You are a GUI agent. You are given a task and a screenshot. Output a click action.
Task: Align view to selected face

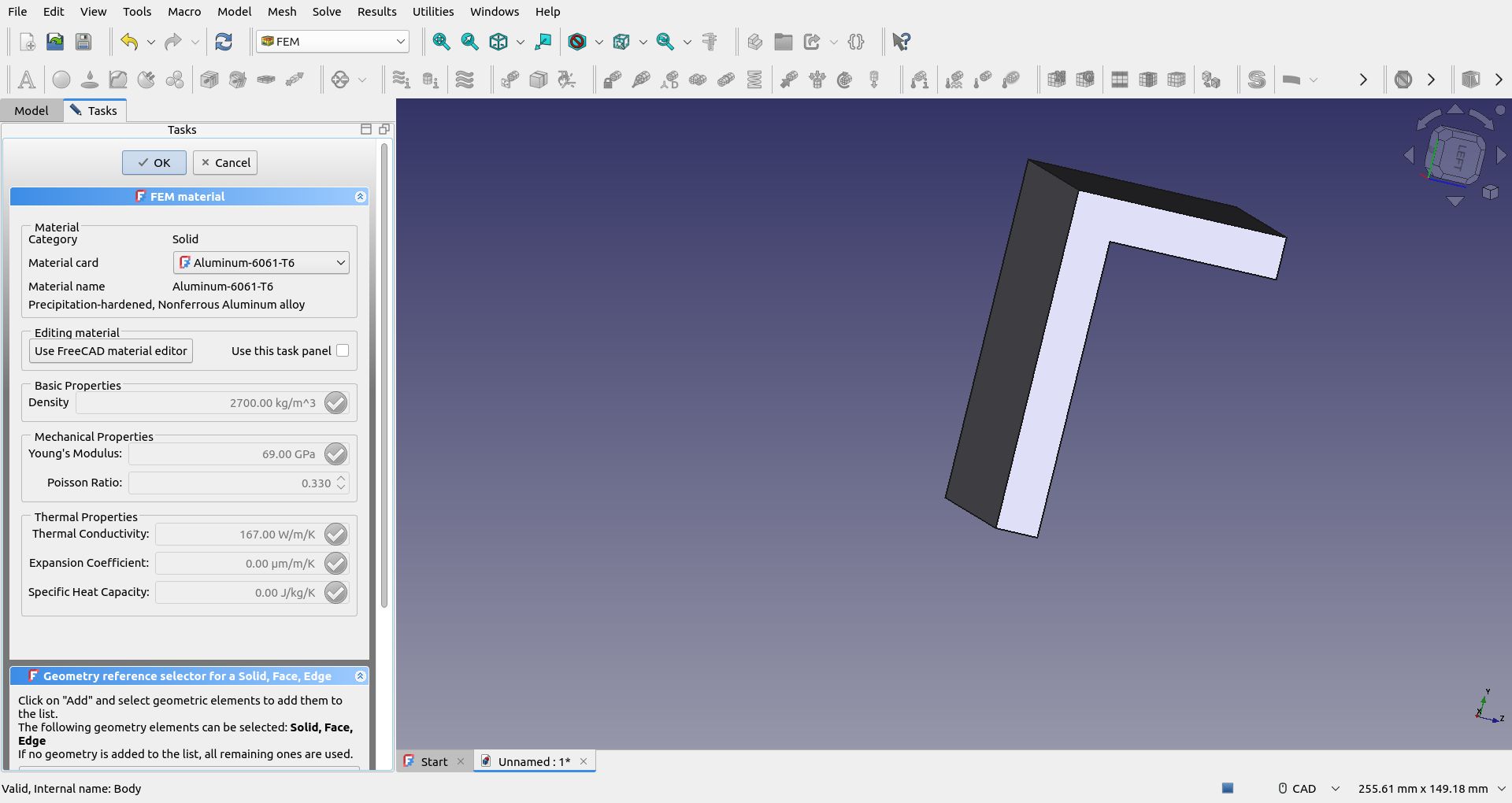click(543, 42)
